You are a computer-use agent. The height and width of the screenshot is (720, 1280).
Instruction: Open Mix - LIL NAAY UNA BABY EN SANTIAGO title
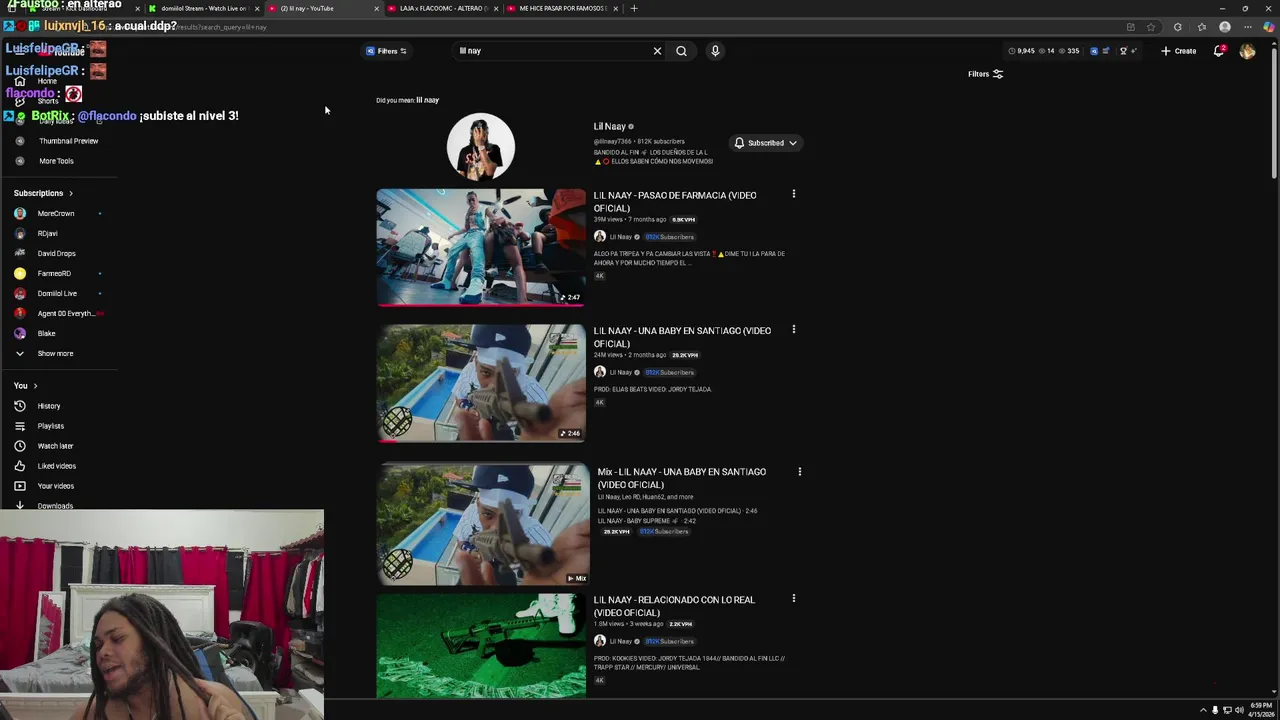pyautogui.click(x=682, y=478)
